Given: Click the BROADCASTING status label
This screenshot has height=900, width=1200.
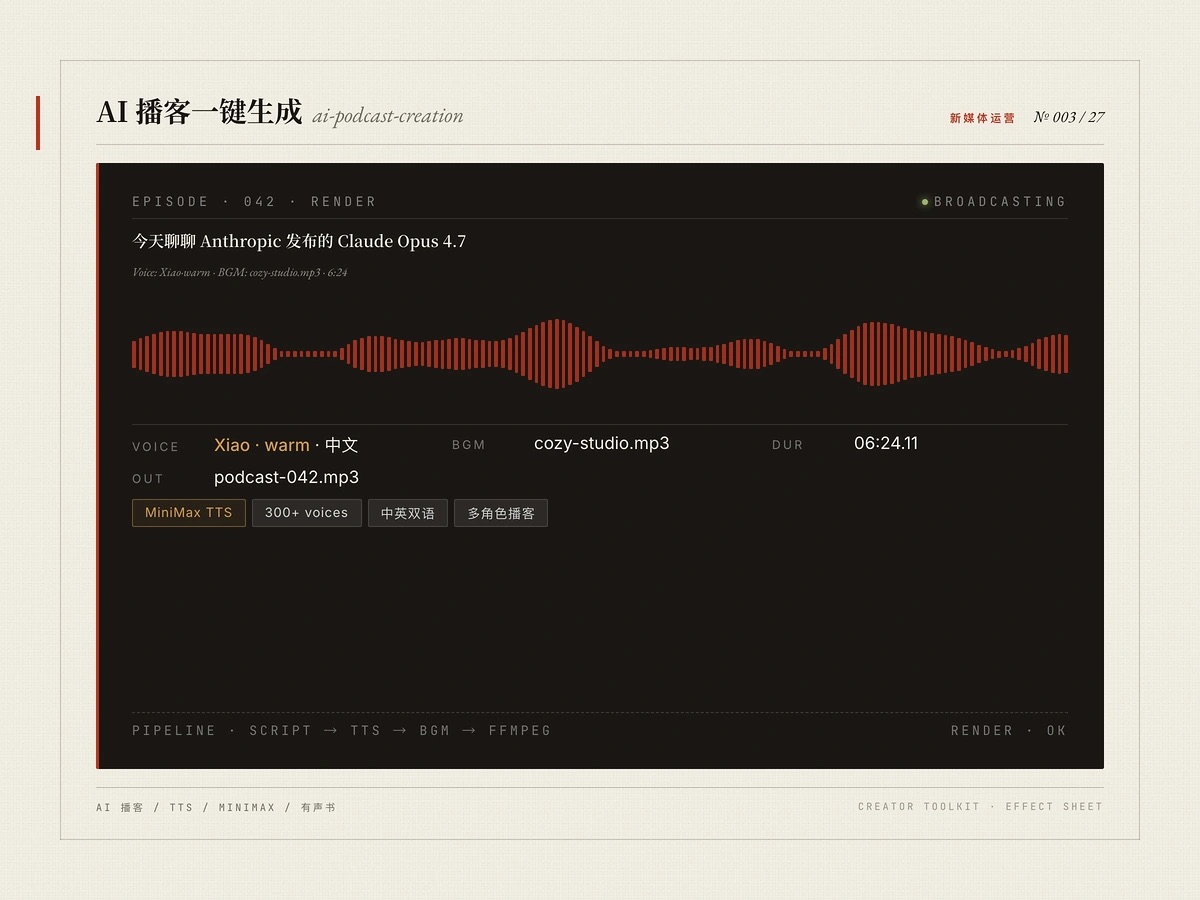Looking at the screenshot, I should (1000, 202).
